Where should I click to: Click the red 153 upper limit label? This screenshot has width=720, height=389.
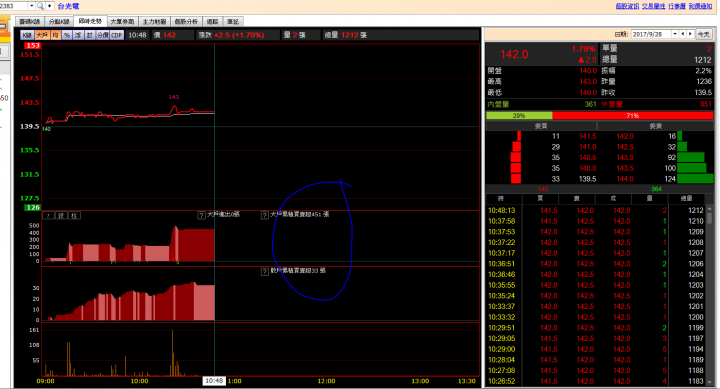tap(33, 45)
